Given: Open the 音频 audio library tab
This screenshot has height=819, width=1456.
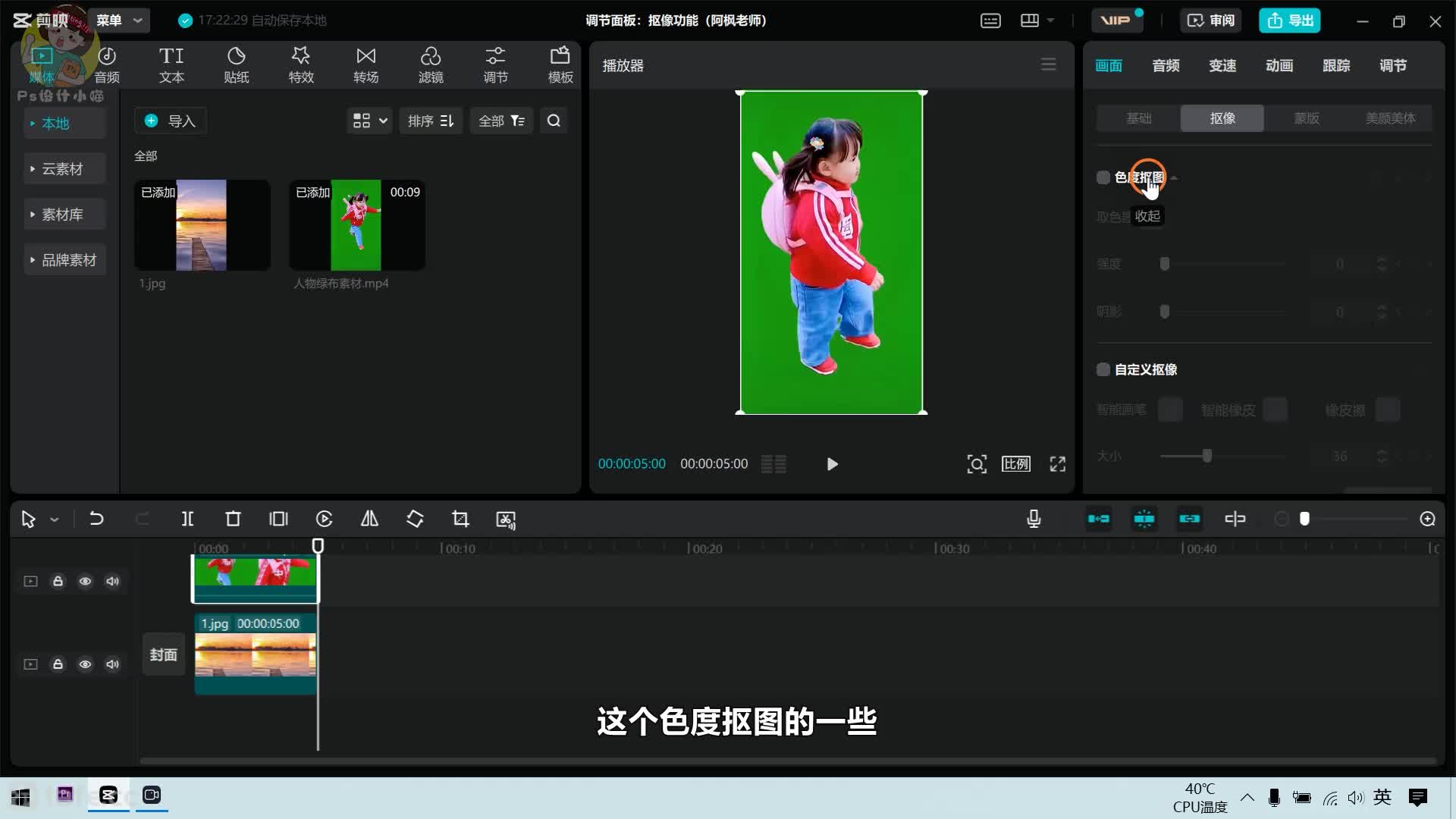Looking at the screenshot, I should point(107,65).
